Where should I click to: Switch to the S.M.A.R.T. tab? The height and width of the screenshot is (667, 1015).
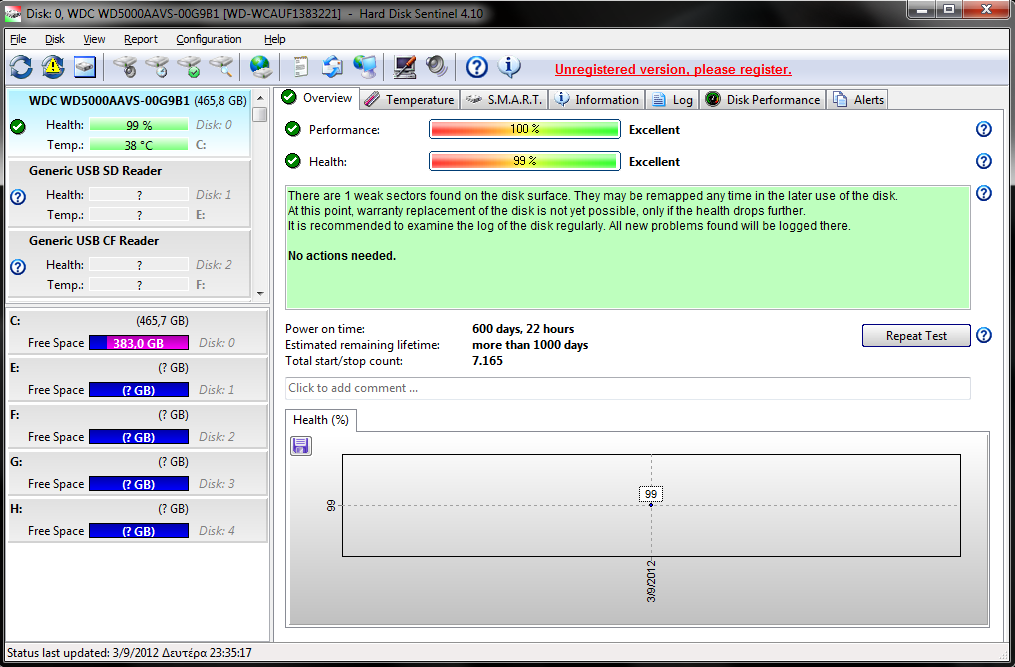(504, 100)
